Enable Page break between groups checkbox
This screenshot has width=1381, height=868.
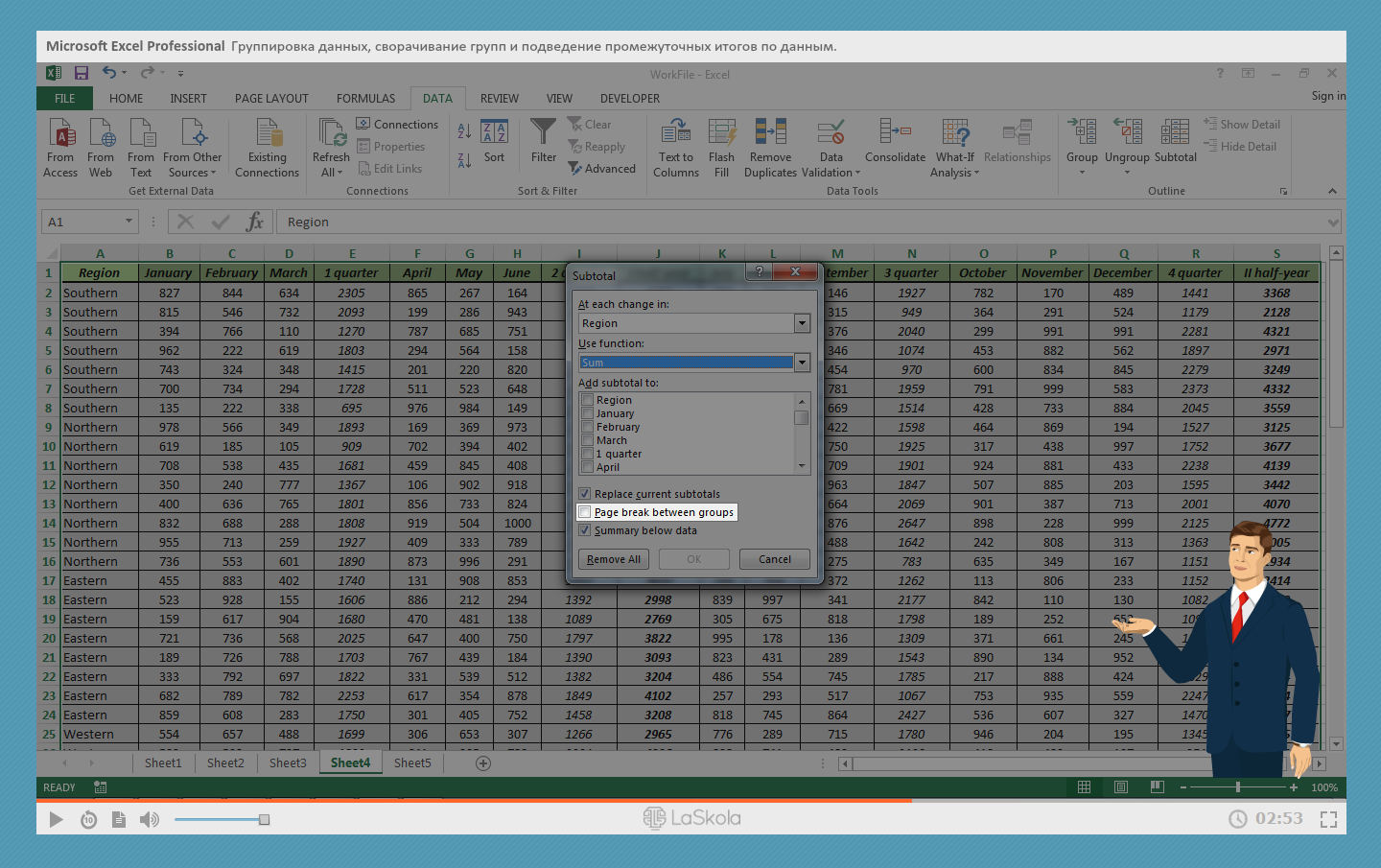(x=586, y=512)
